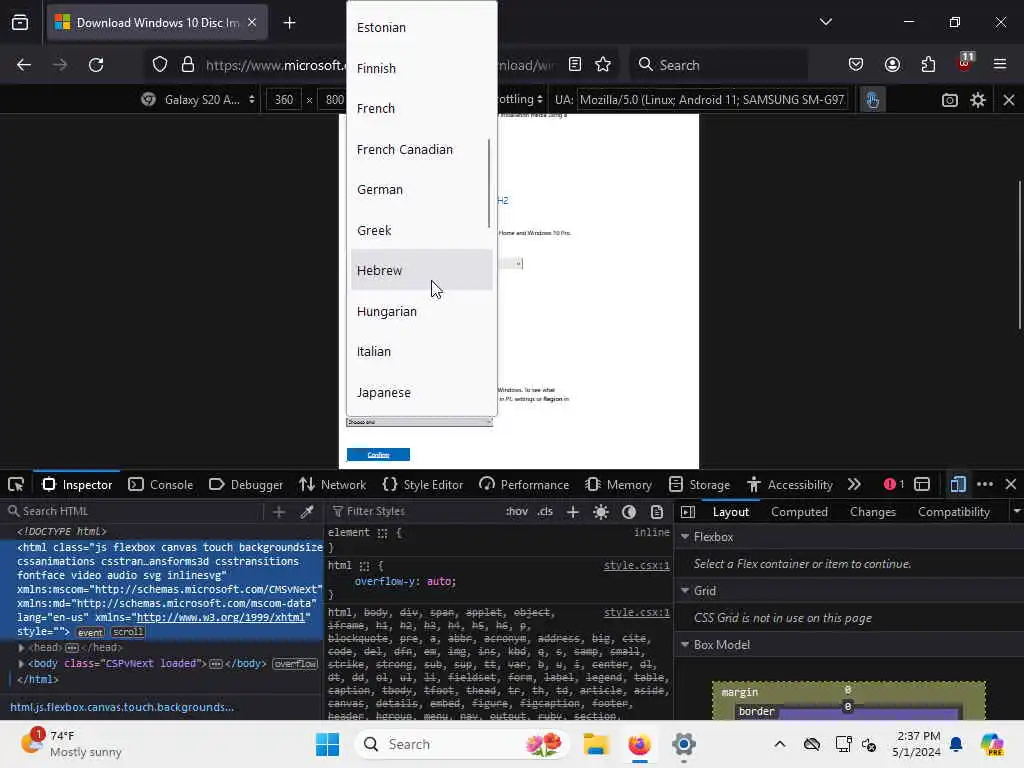
Task: Toggle reader view icon
Action: point(575,64)
